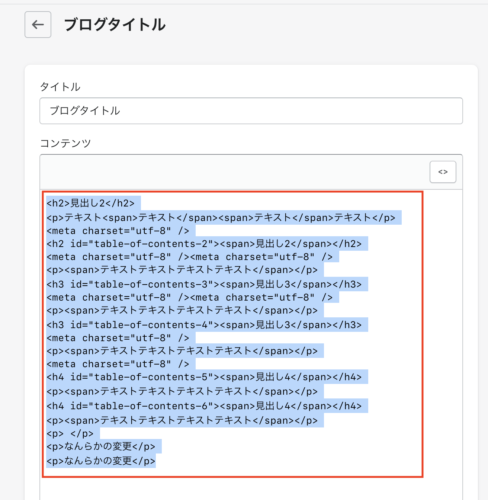Viewport: 488px width, 500px height.
Task: Click the page heading ブログタイトル
Action: click(115, 25)
